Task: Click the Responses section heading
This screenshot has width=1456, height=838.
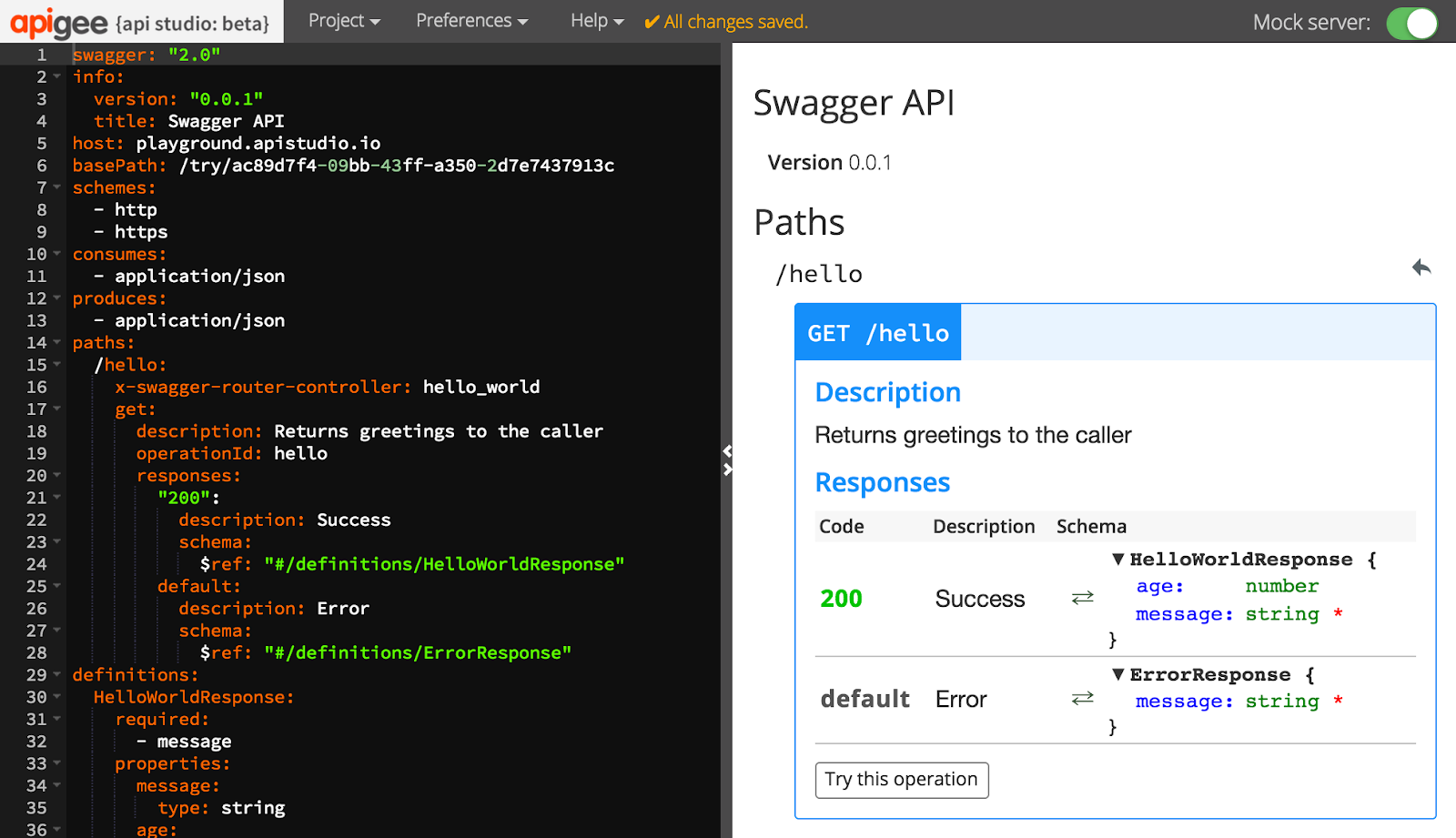Action: click(x=882, y=482)
